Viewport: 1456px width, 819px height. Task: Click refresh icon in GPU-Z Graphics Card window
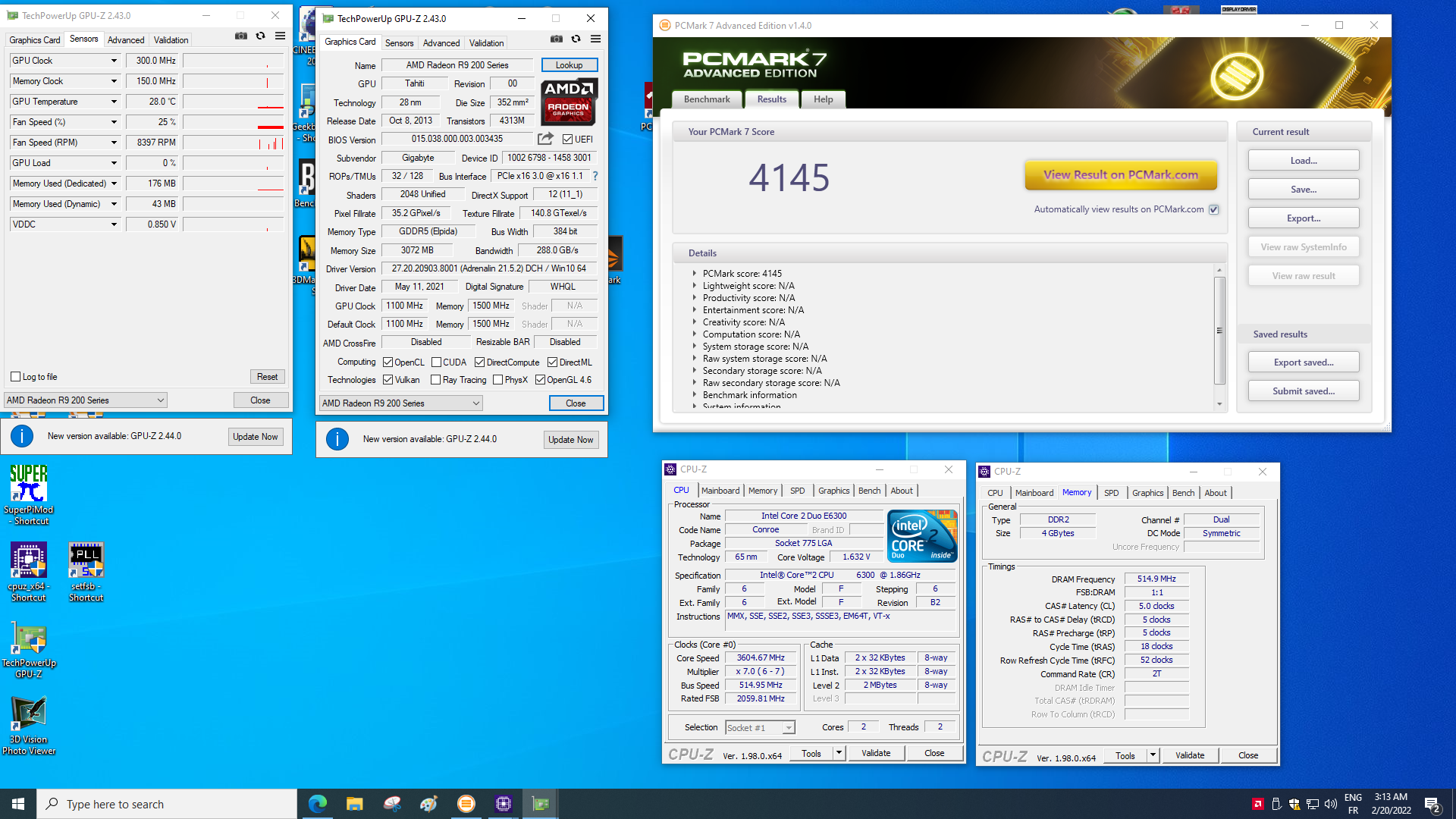576,39
